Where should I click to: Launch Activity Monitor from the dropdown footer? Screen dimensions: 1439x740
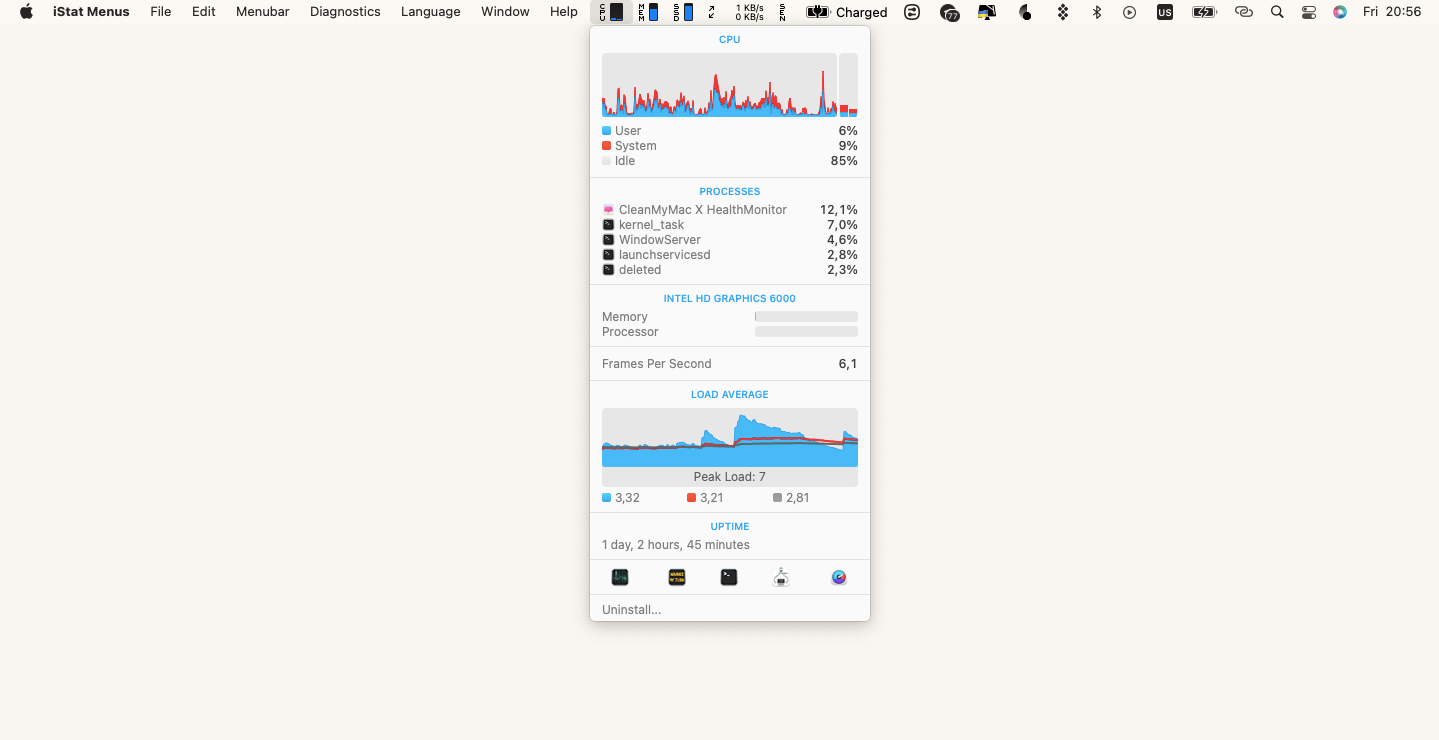click(x=620, y=577)
